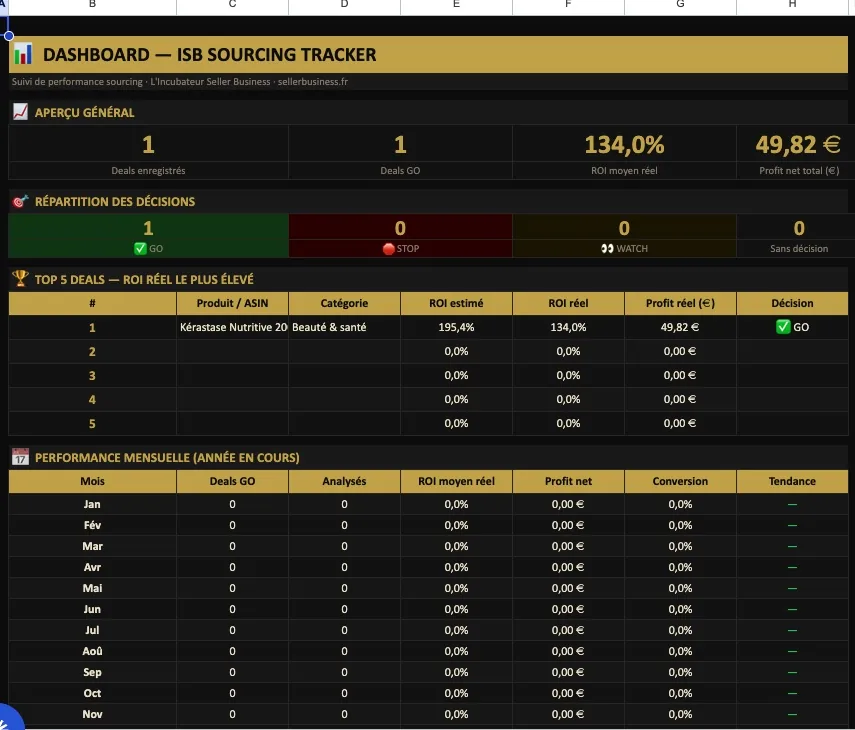Click the sellerbusiness.fr subtitle text

click(x=312, y=82)
